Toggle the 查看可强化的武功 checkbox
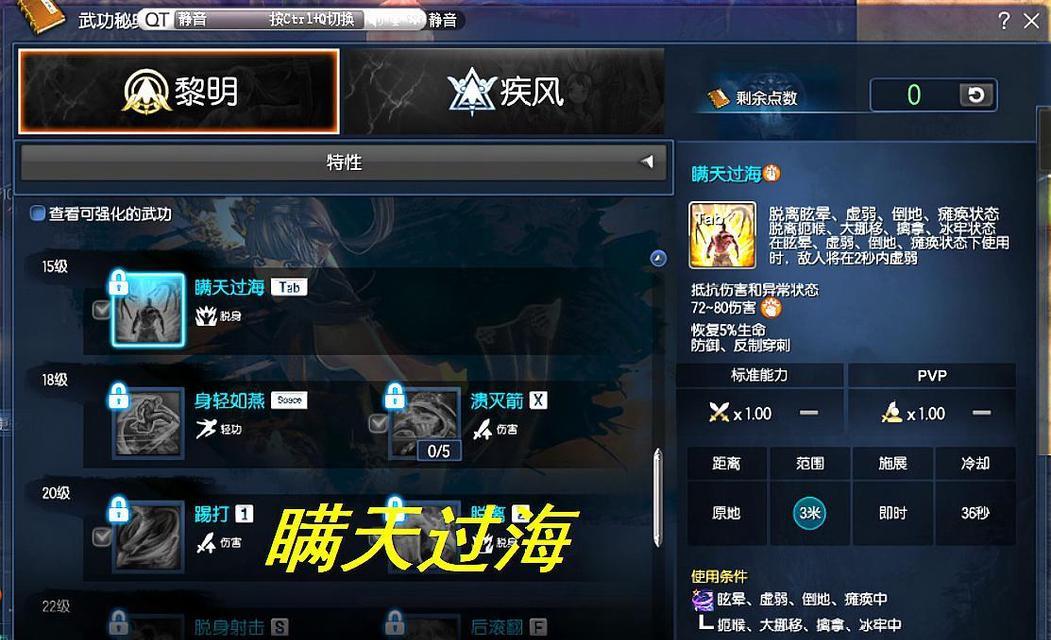Screen dimensions: 1051x640 click(38, 214)
